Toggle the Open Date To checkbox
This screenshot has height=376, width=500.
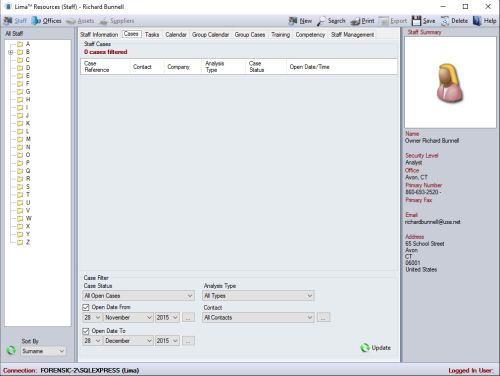click(x=86, y=331)
